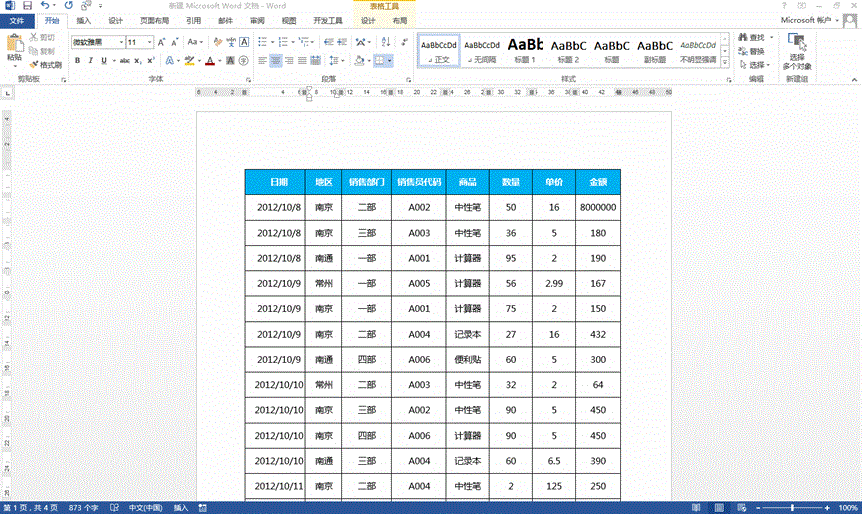Open the font name dropdown
The height and width of the screenshot is (514, 862).
(121, 42)
